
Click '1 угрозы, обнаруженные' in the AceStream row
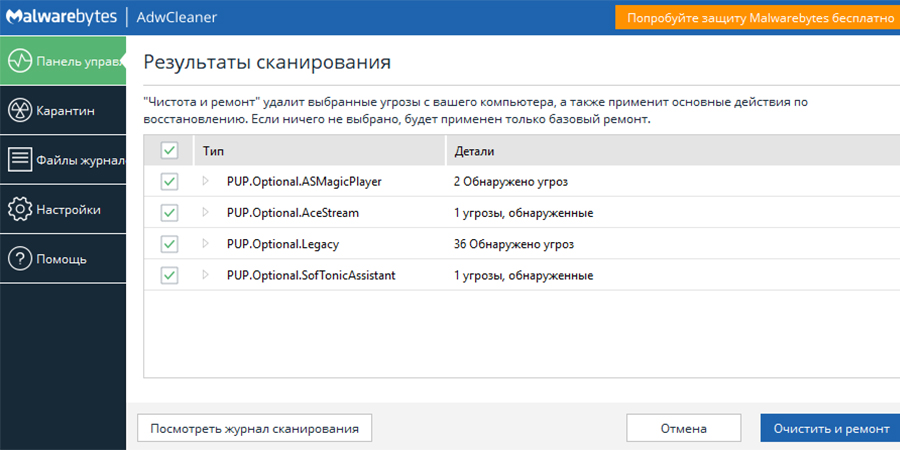[x=523, y=214]
